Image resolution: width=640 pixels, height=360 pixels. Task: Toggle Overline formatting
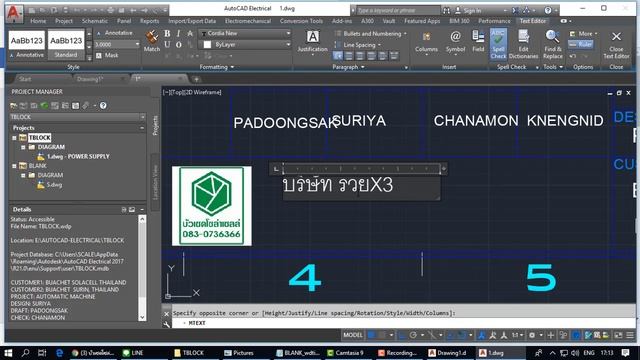tap(179, 44)
